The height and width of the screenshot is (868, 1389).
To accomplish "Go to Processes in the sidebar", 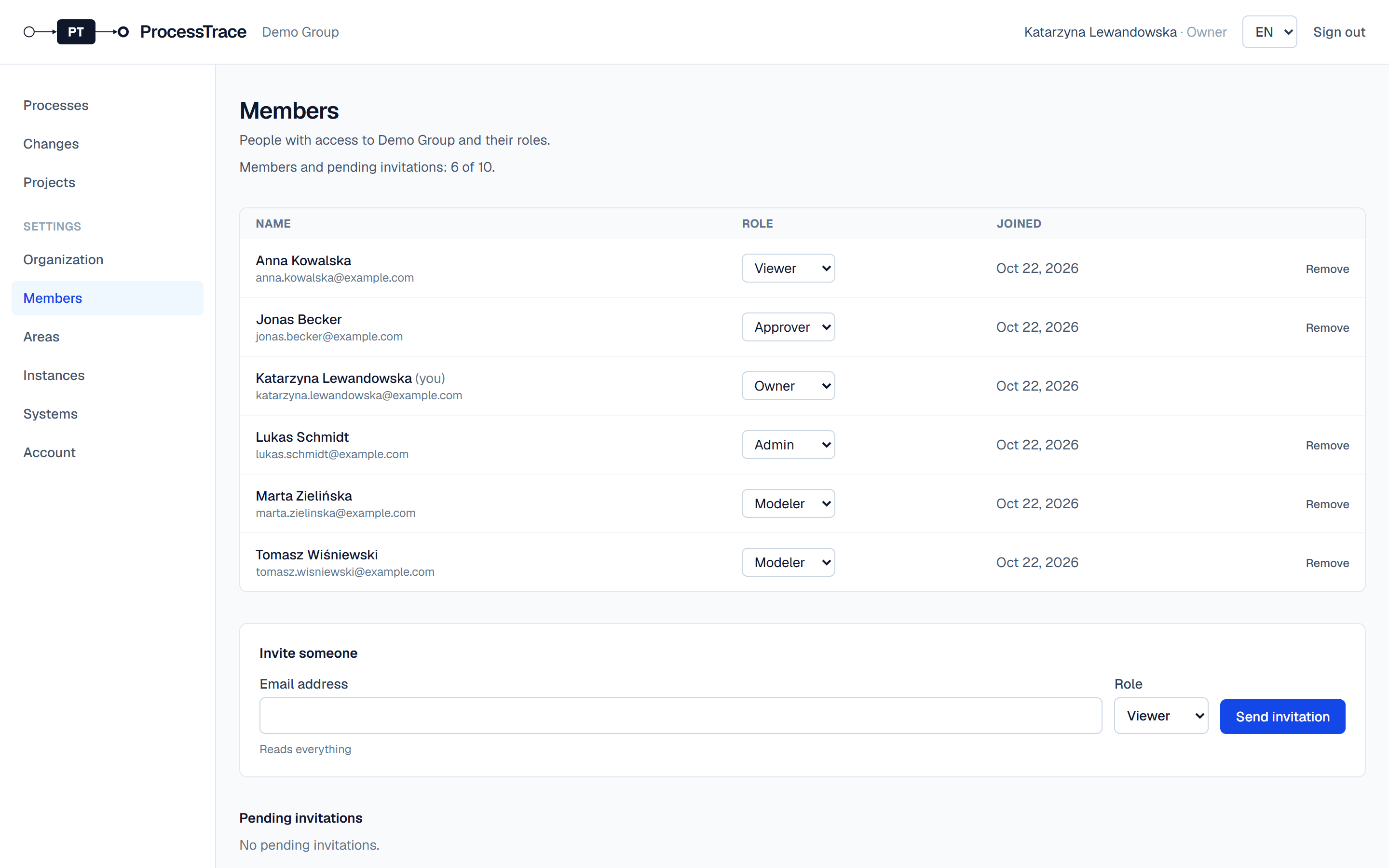I will [108, 106].
